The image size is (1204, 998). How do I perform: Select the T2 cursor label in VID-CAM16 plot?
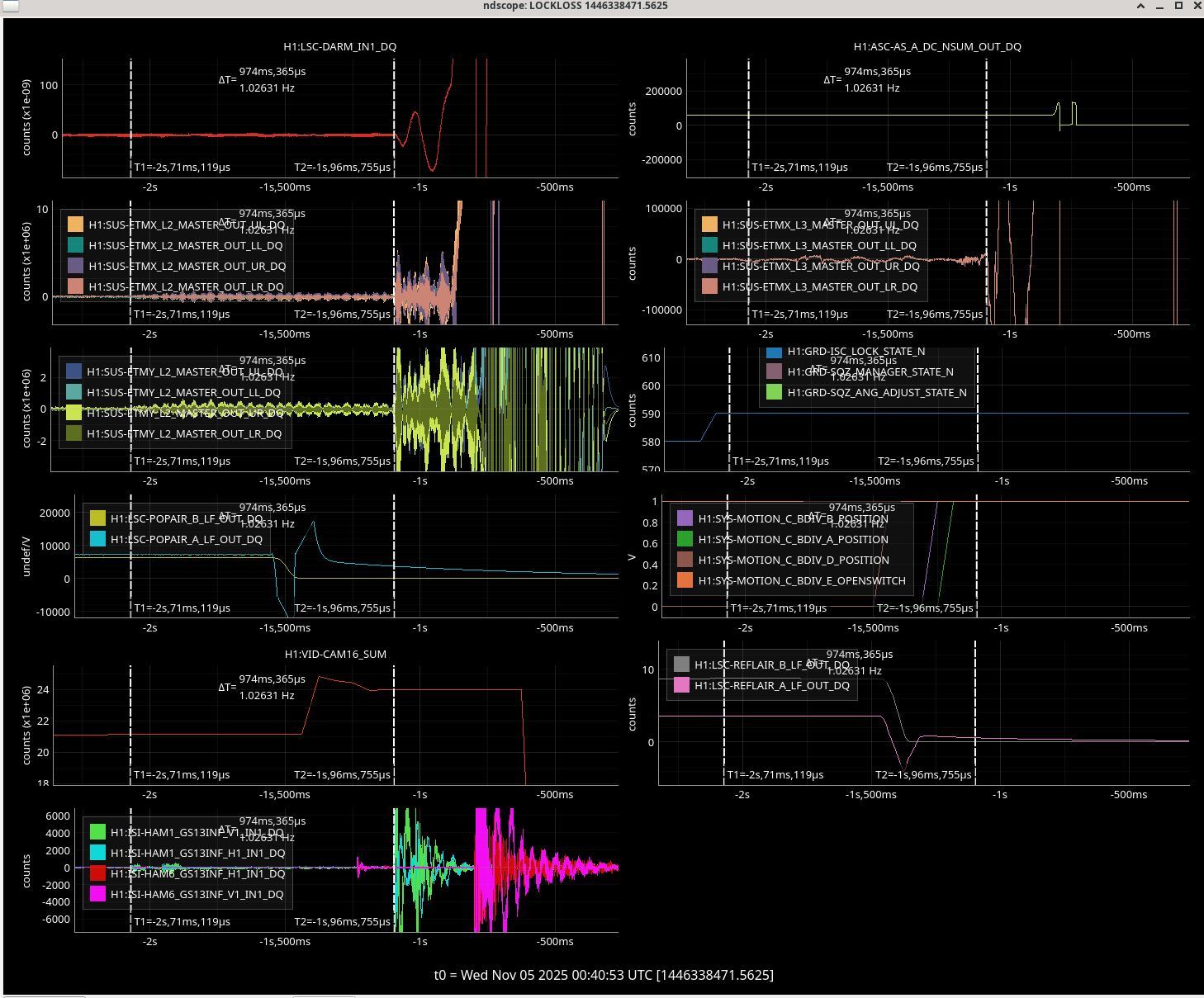pos(342,775)
